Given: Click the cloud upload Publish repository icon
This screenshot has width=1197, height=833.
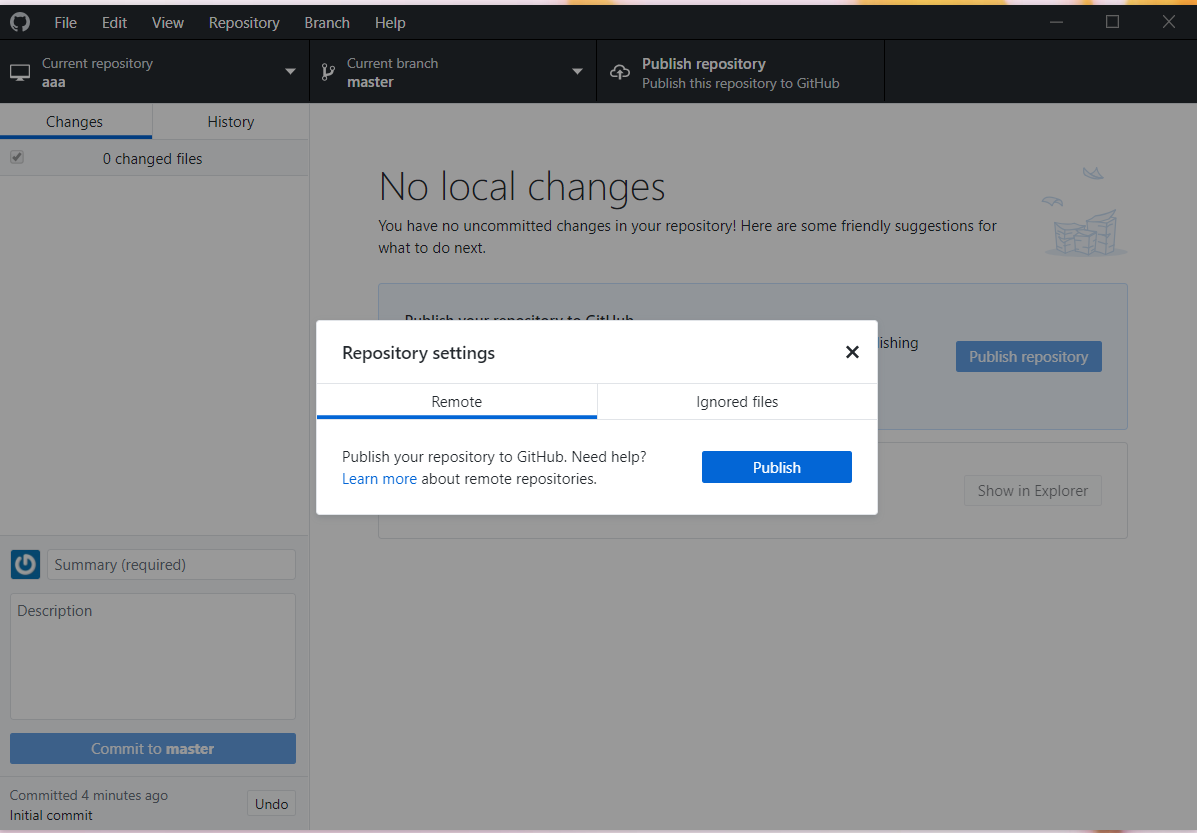Looking at the screenshot, I should (x=620, y=73).
